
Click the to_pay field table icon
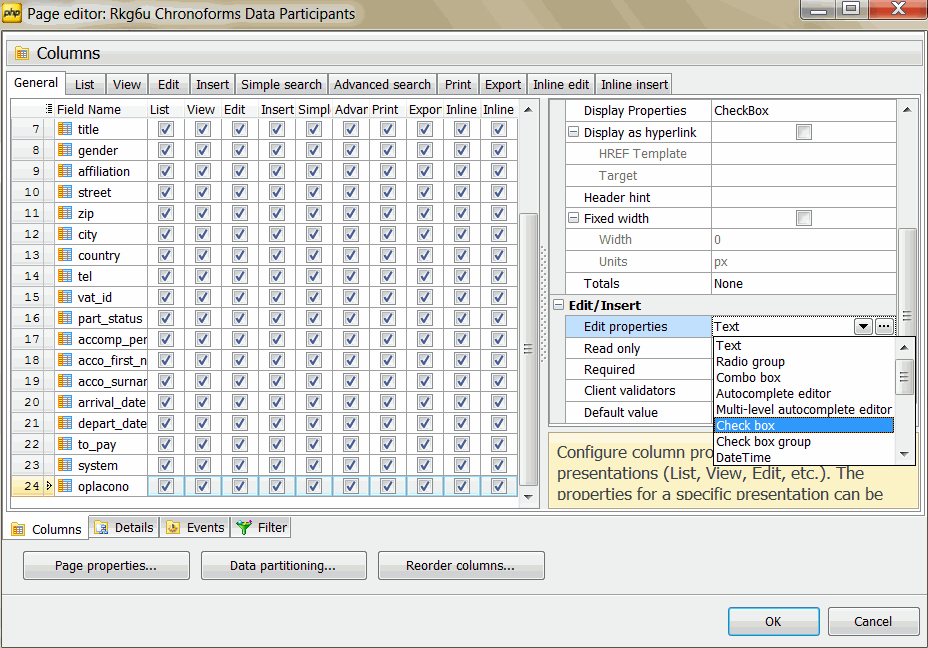coord(65,444)
